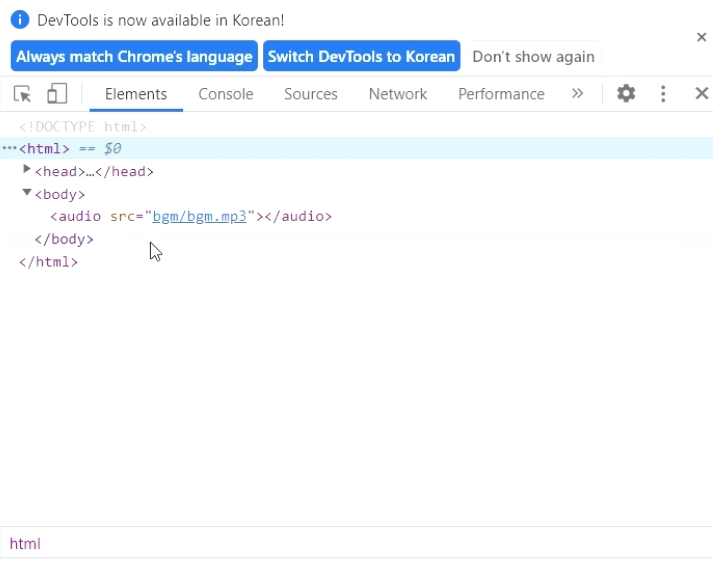Screen dimensions: 713x562
Task: Close the DevTools panel
Action: click(702, 94)
